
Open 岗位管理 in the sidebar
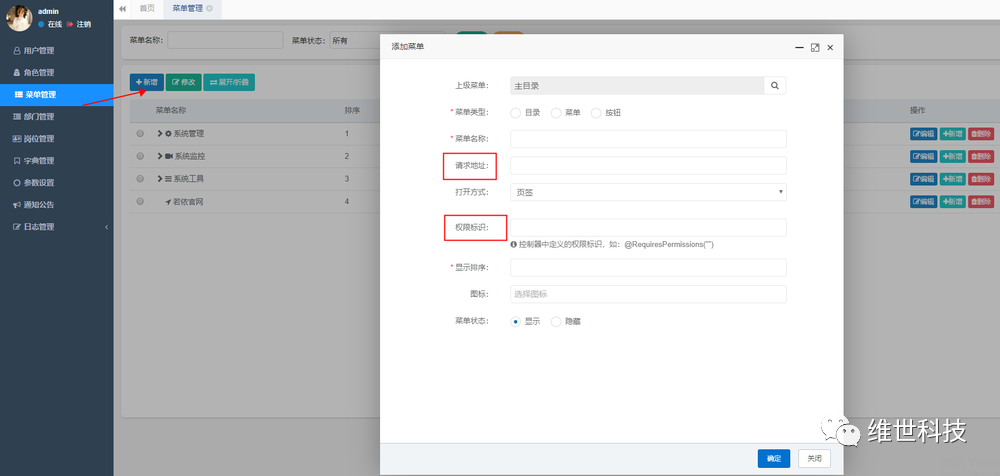pos(57,138)
